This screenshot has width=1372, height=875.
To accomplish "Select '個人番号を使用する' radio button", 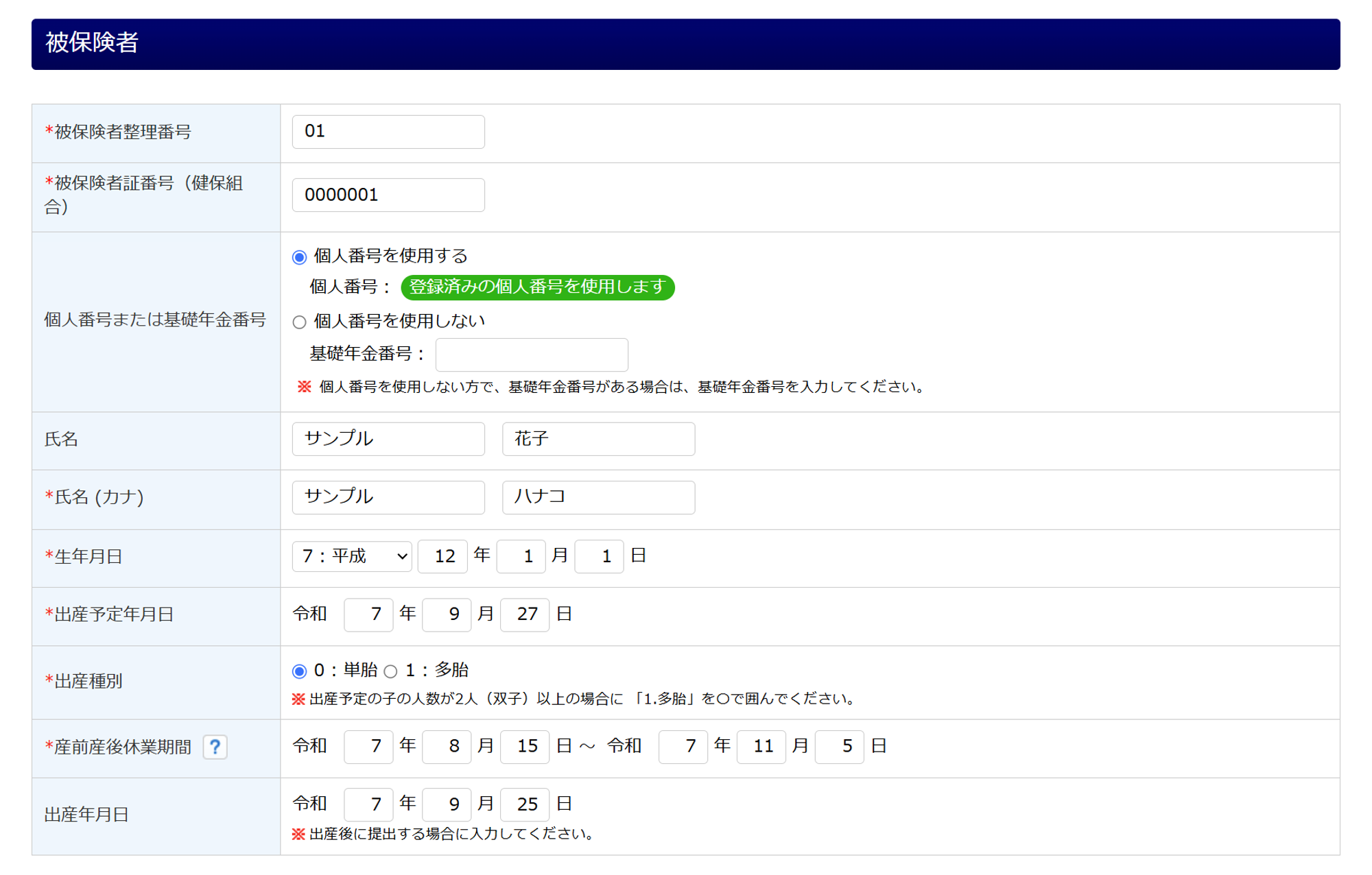I will (x=299, y=257).
